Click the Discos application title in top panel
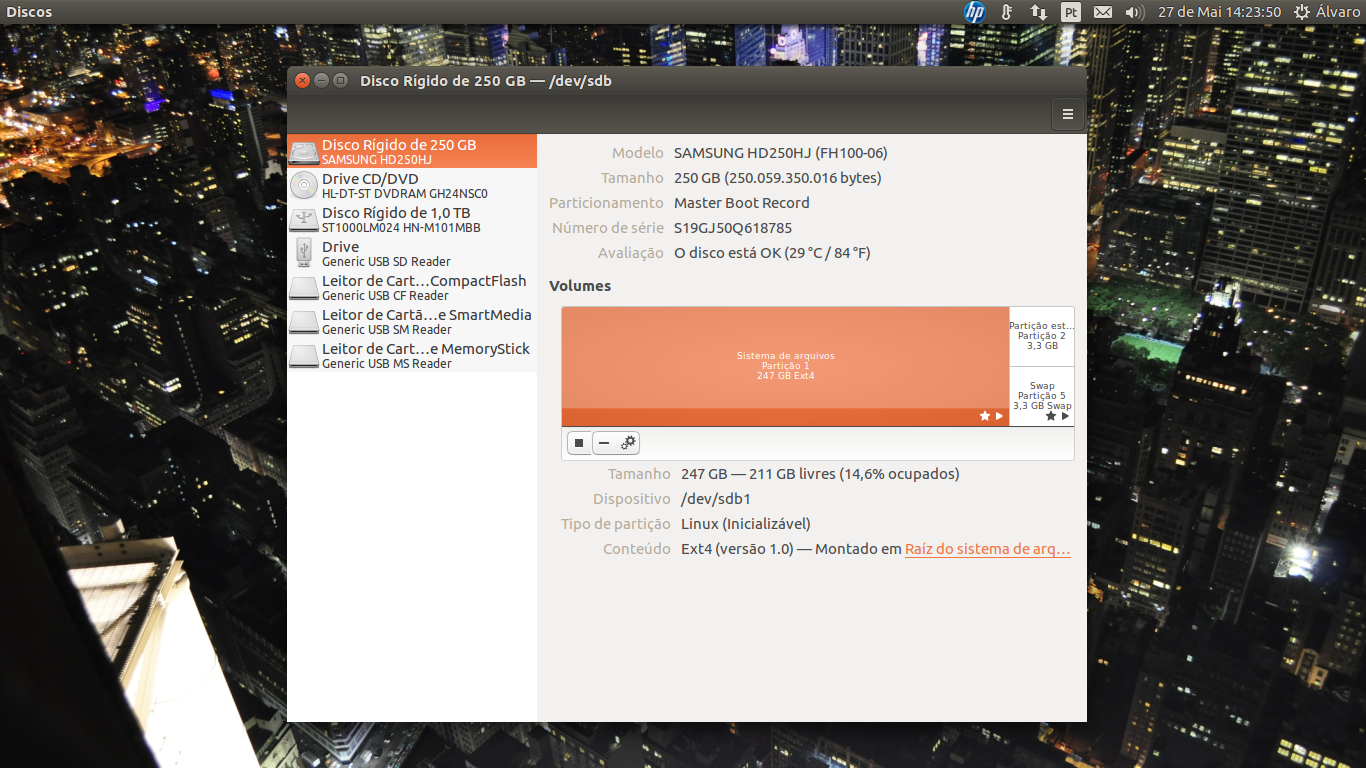The width and height of the screenshot is (1366, 768). [29, 12]
